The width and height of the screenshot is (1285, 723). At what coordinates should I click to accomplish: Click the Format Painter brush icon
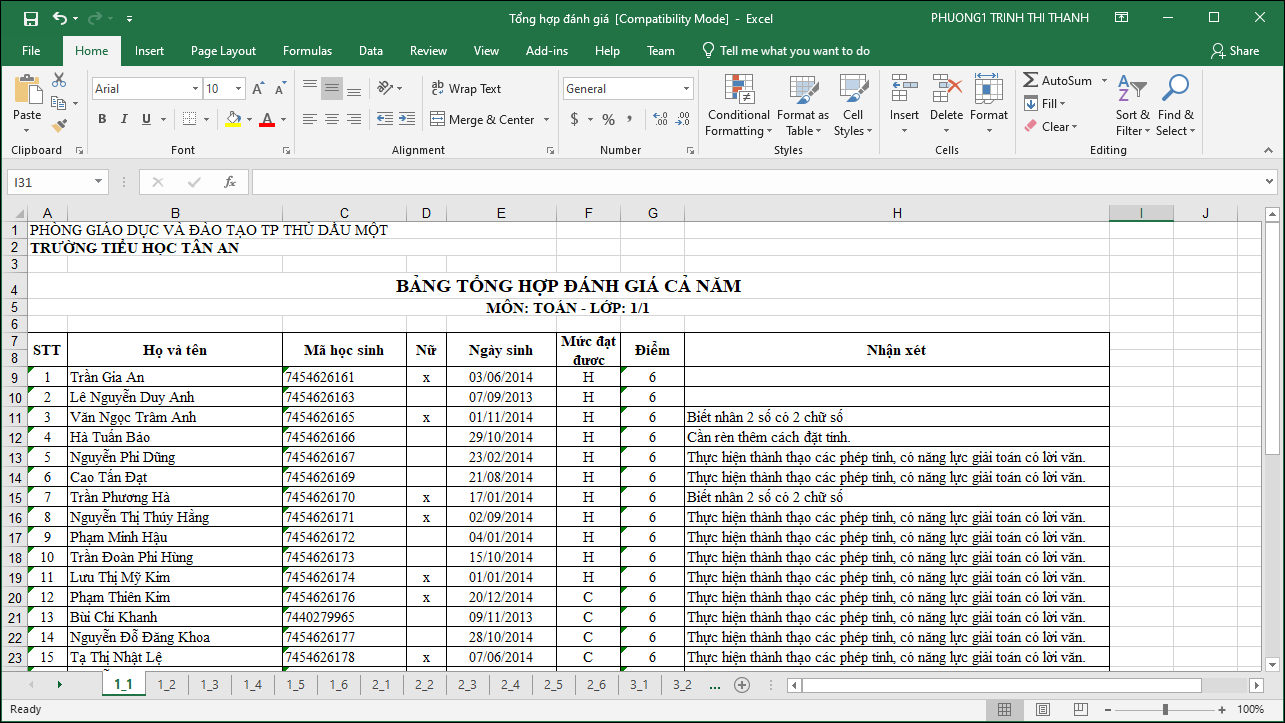point(59,126)
